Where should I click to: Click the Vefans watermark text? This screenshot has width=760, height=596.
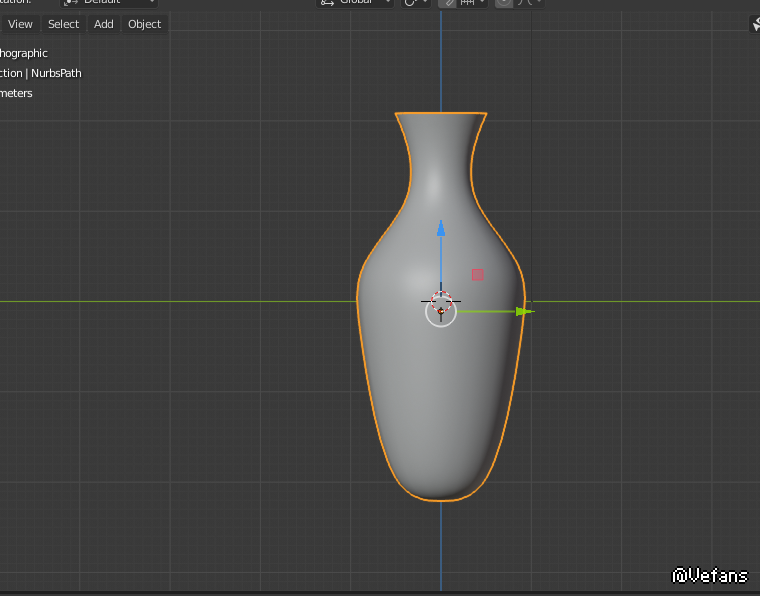coord(710,575)
